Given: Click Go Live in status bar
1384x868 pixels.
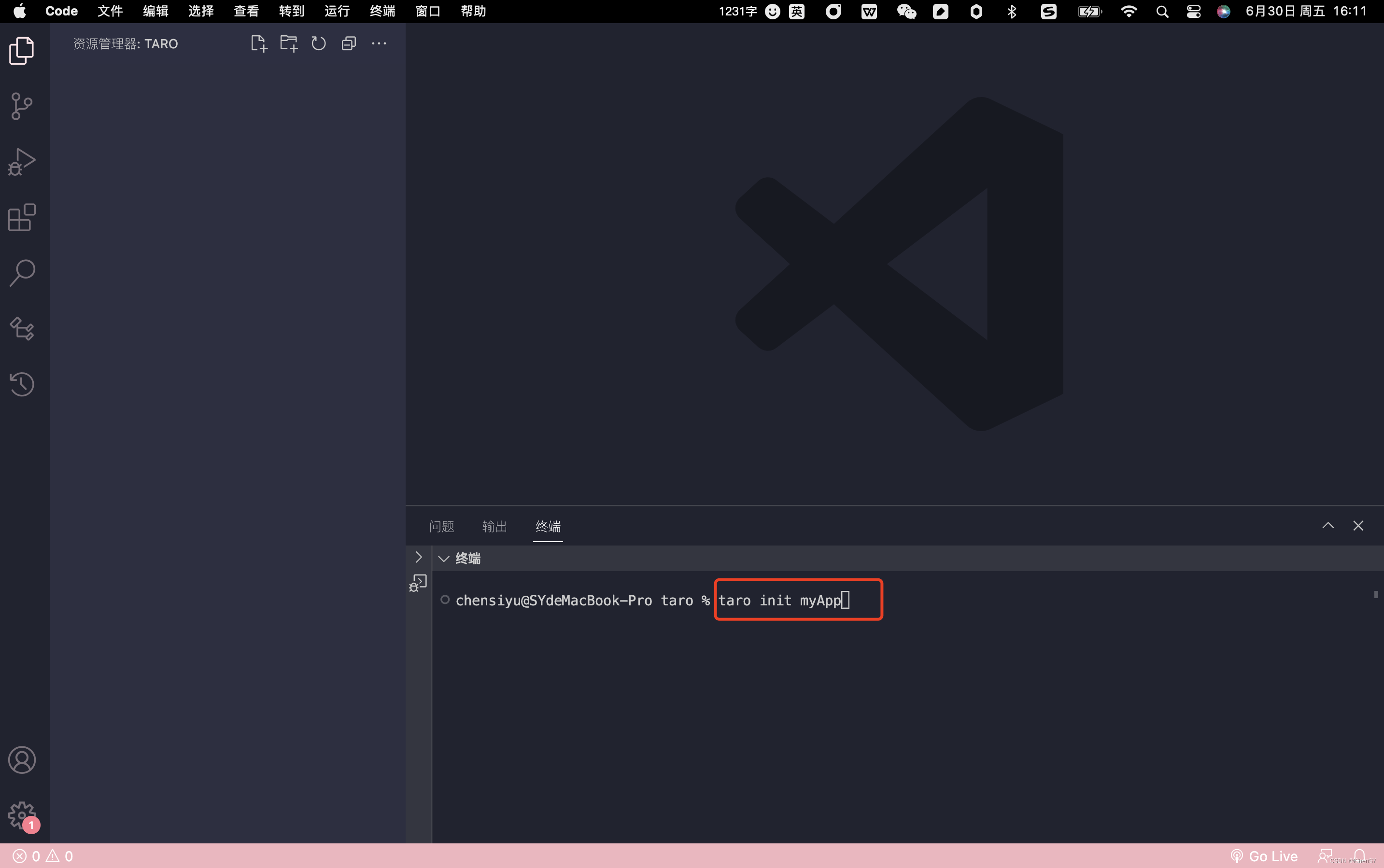Looking at the screenshot, I should tap(1265, 856).
